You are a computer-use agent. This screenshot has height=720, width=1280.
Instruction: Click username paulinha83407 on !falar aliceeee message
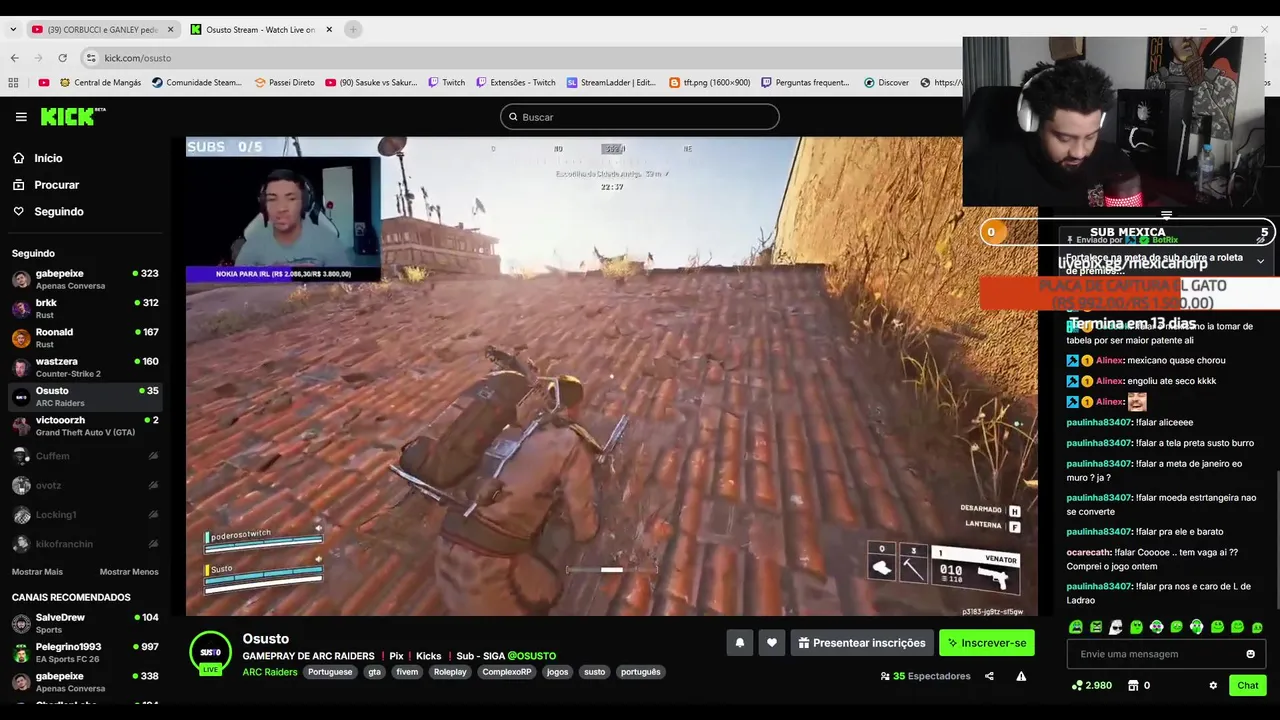(1099, 422)
